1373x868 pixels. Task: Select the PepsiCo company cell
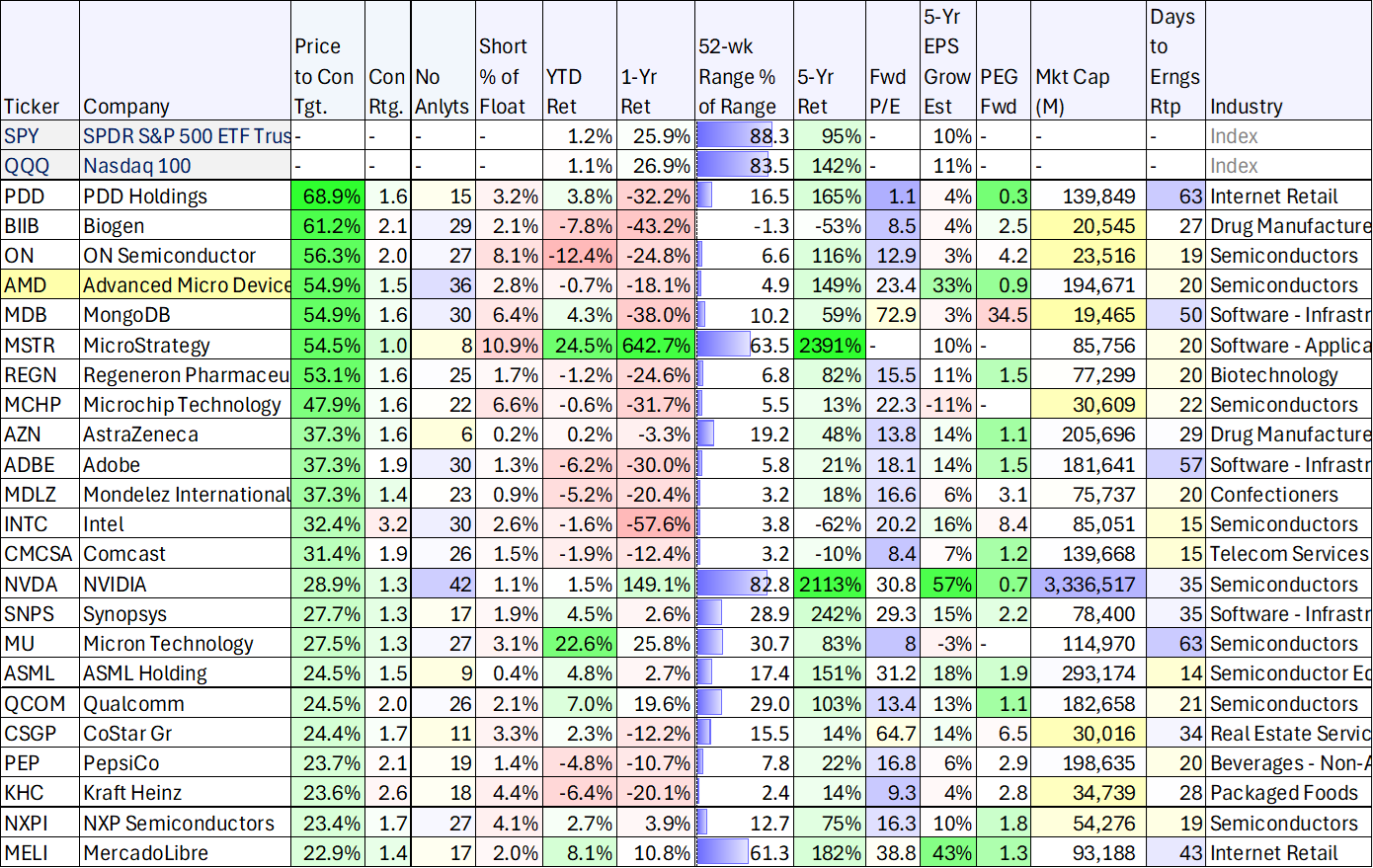pyautogui.click(x=186, y=763)
